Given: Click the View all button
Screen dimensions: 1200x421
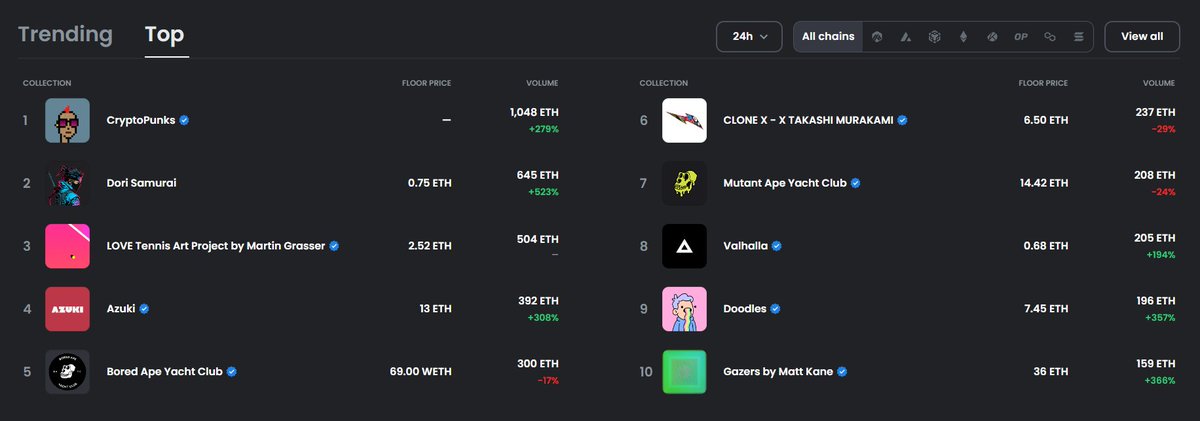Looking at the screenshot, I should (x=1142, y=36).
